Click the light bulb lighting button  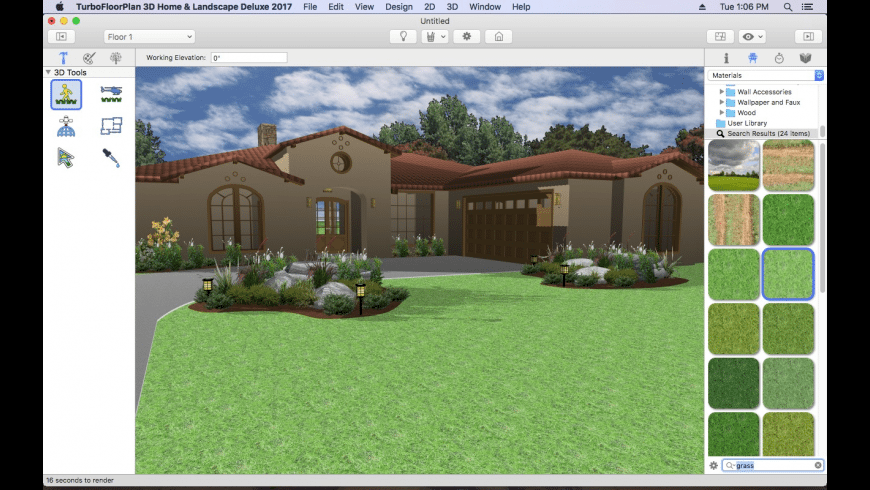[403, 37]
